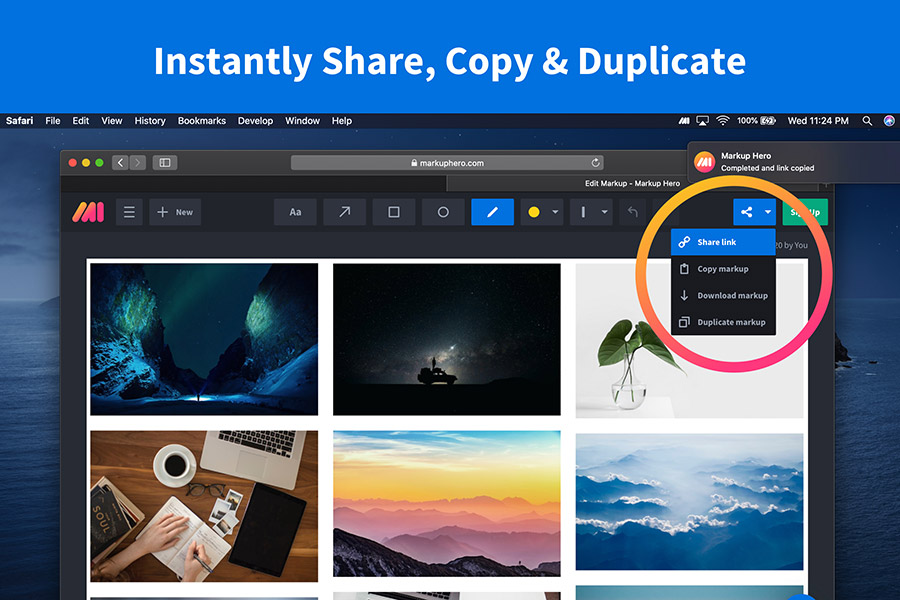Choose Copy markup from the dropdown
The width and height of the screenshot is (900, 600).
tap(723, 269)
